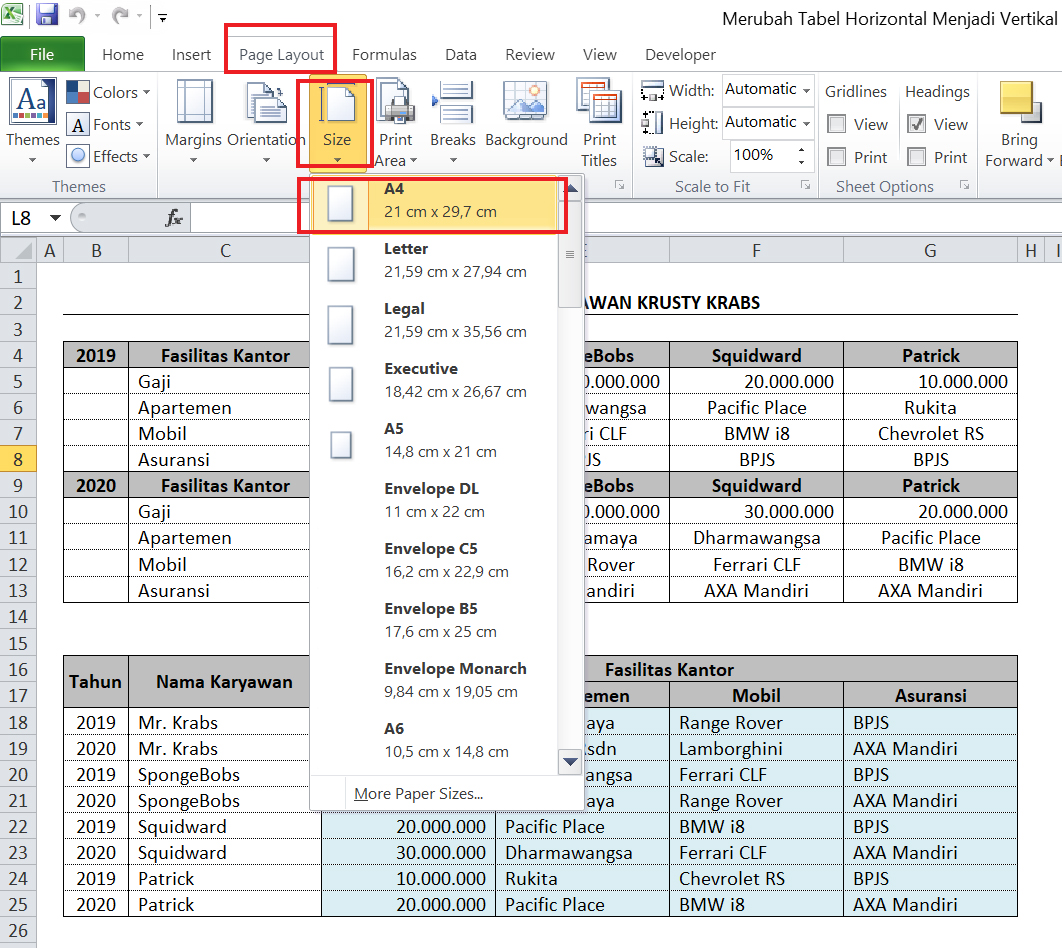Switch to the Formulas tab
Screen dimensions: 1062x948
click(x=384, y=55)
